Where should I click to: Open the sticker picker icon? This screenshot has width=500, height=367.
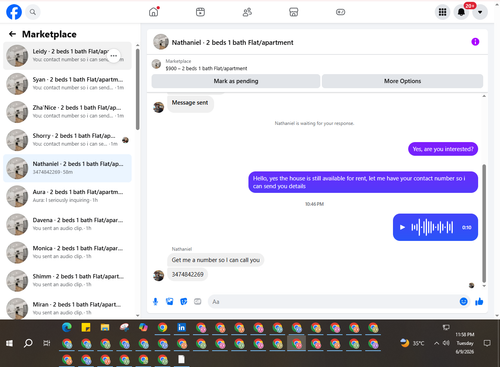pos(184,302)
